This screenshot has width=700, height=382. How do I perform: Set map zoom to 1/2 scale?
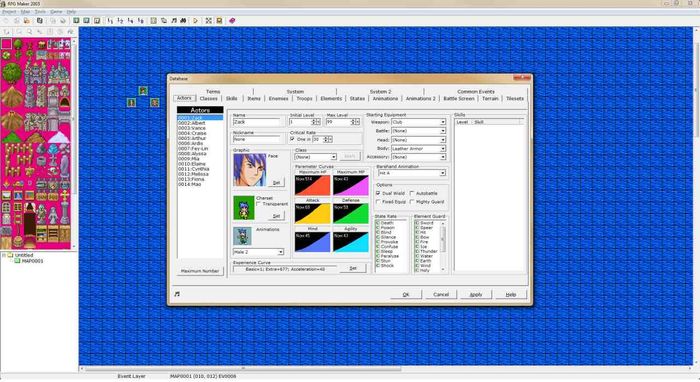tap(120, 21)
